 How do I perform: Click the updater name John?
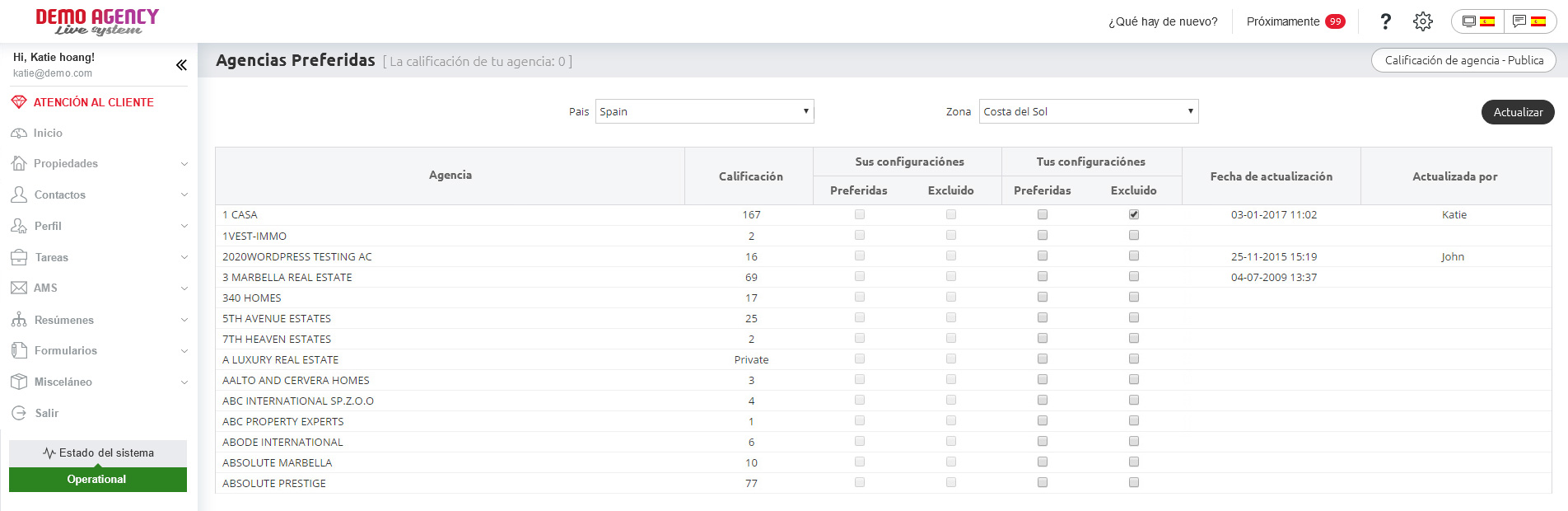pos(1453,257)
